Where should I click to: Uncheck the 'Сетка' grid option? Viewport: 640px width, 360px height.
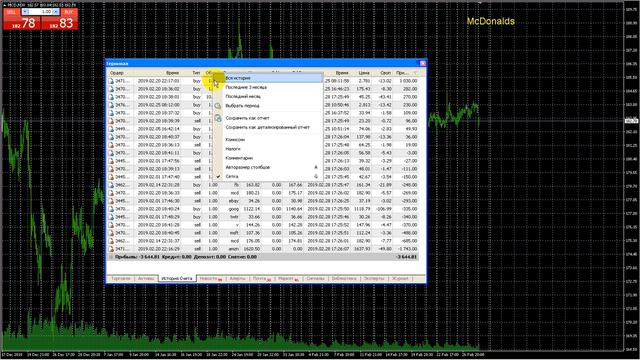[x=268, y=176]
